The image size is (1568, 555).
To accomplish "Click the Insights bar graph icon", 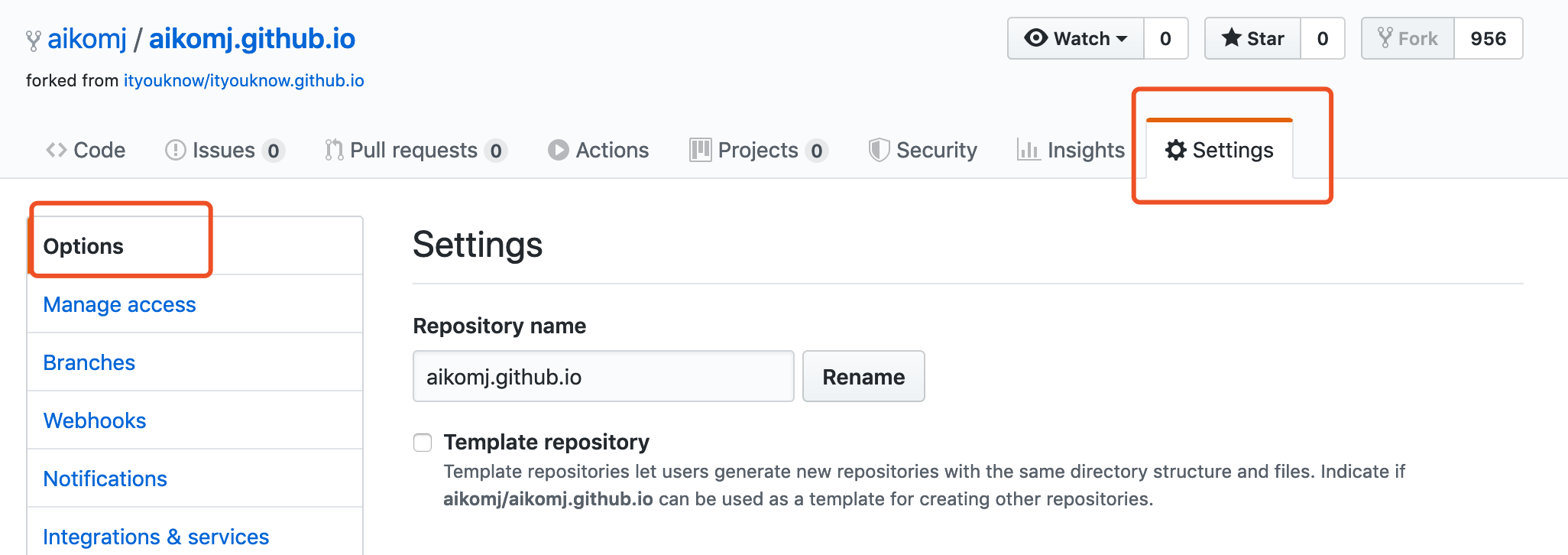I will click(1028, 150).
